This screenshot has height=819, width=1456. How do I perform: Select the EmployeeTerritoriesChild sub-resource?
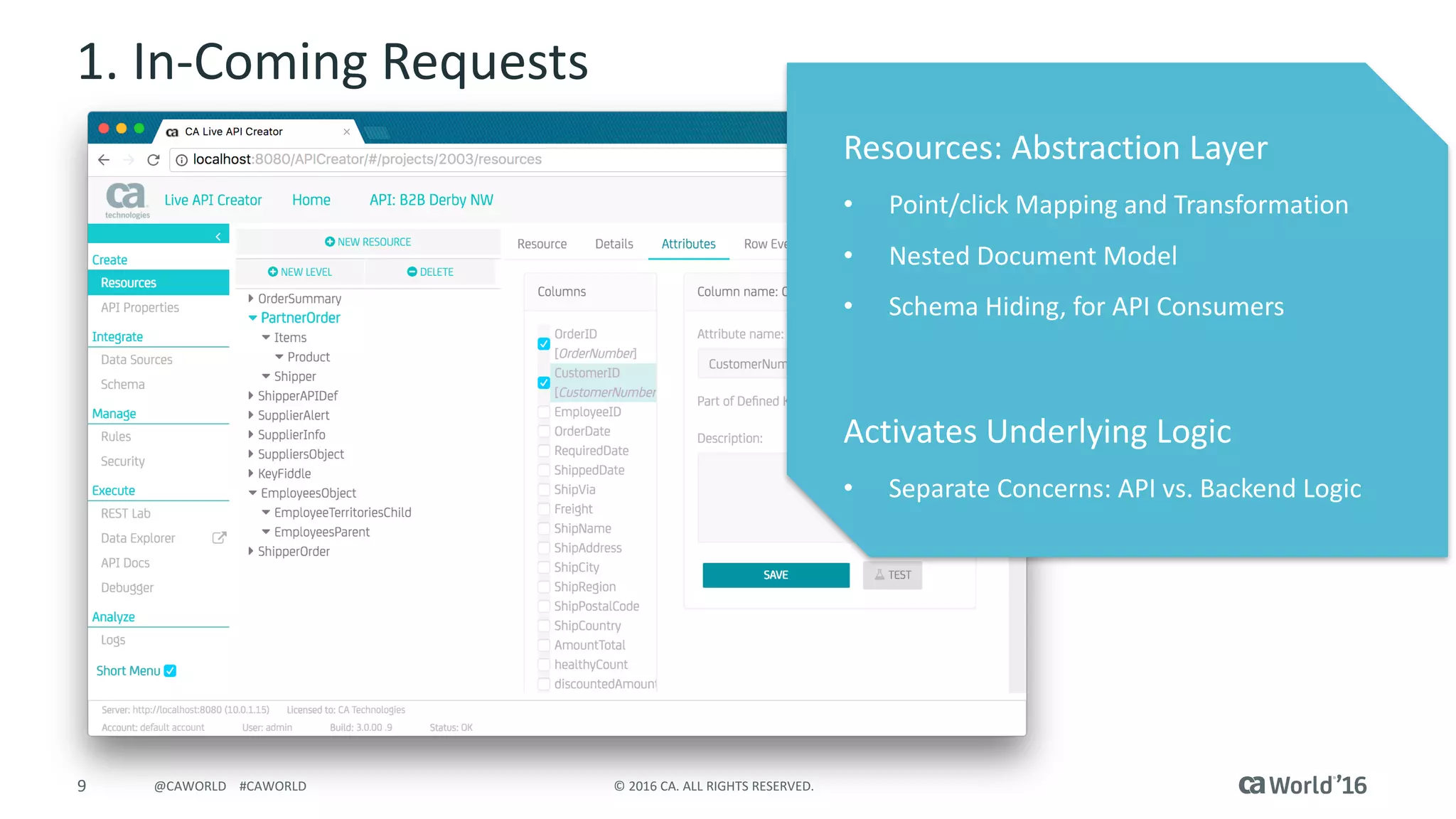pyautogui.click(x=343, y=513)
